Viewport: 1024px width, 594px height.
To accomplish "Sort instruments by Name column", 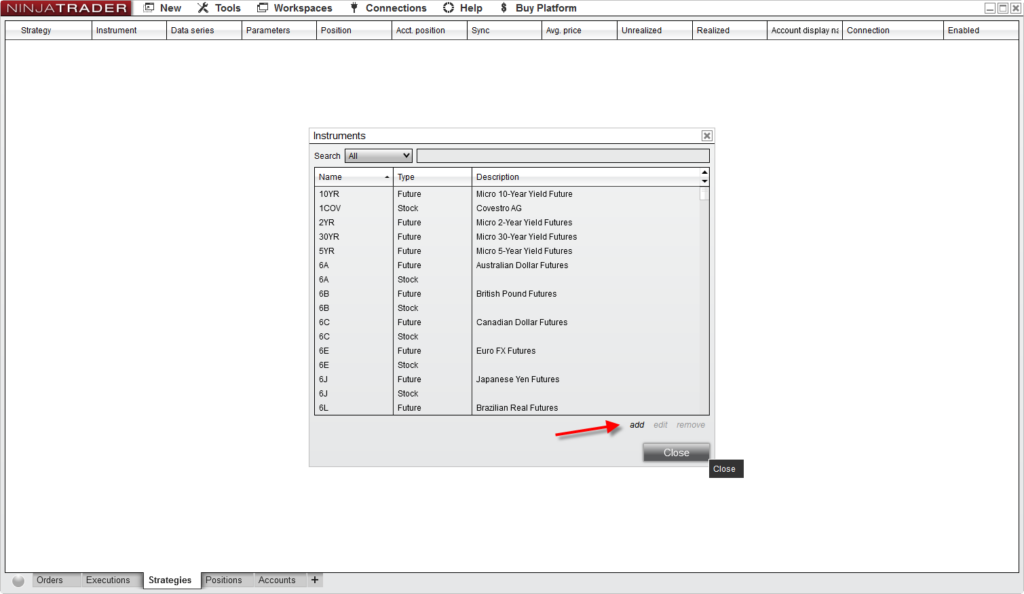I will click(353, 177).
